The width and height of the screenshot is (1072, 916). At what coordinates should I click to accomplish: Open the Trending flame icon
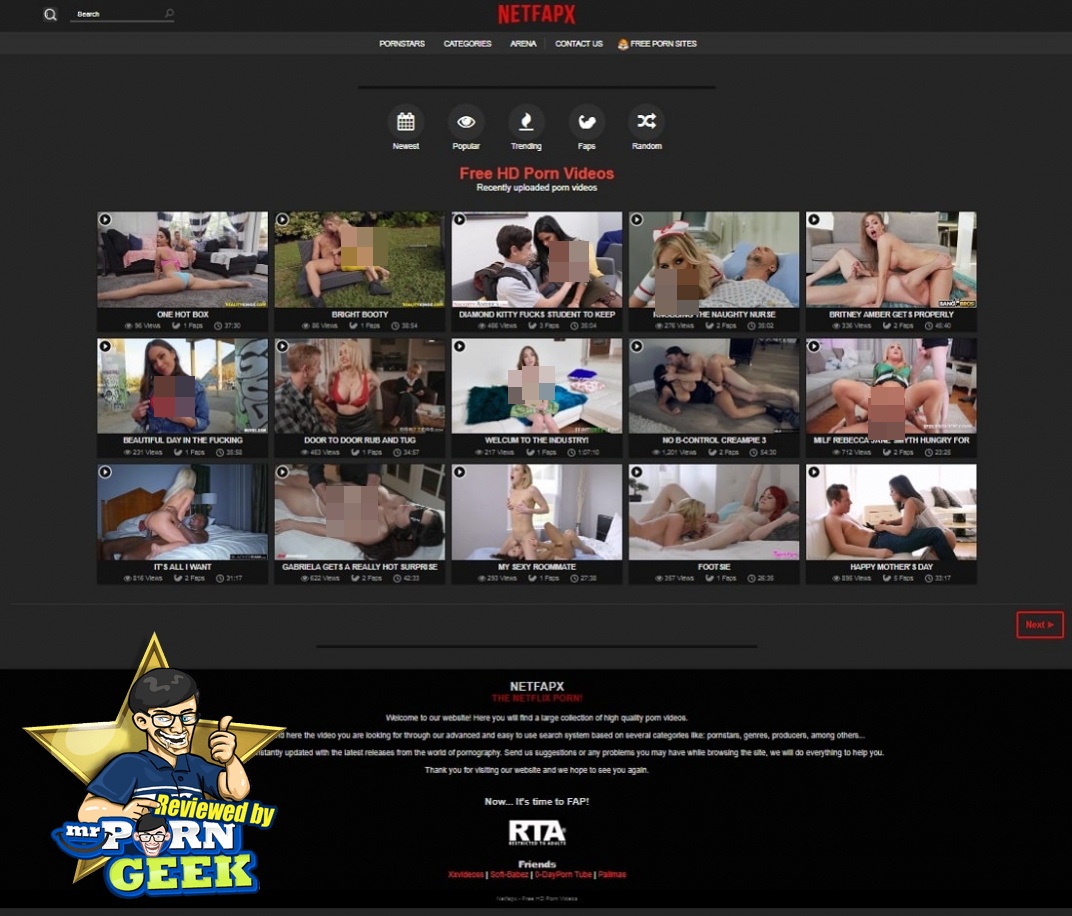pos(526,122)
